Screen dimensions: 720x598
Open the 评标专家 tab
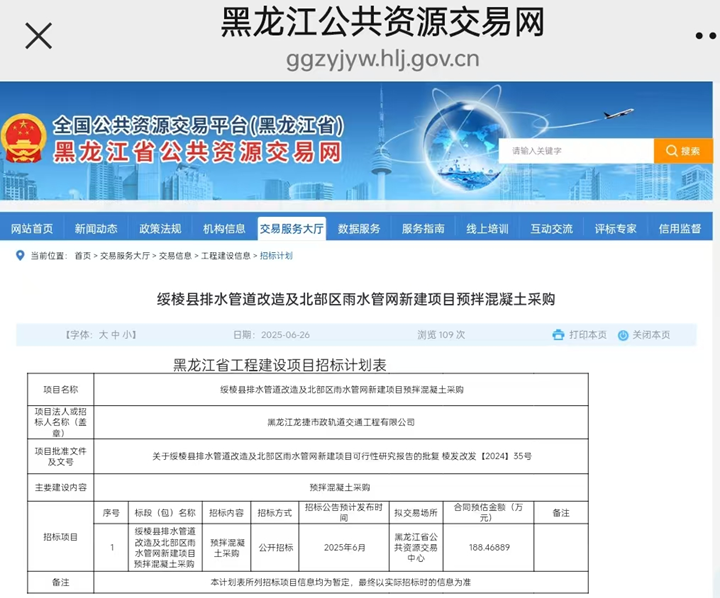[x=615, y=228]
